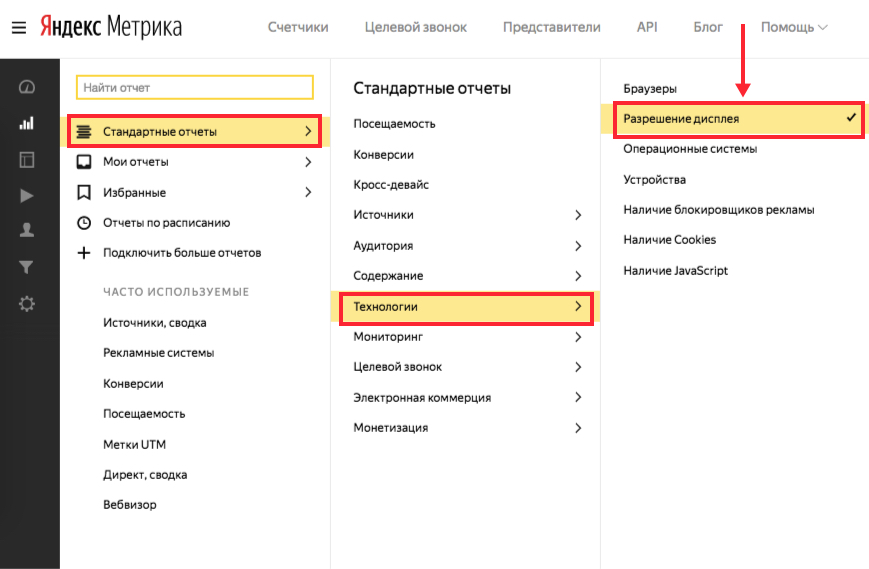The image size is (869, 569).
Task: Expand the Источники submenu chevron
Action: pos(578,215)
